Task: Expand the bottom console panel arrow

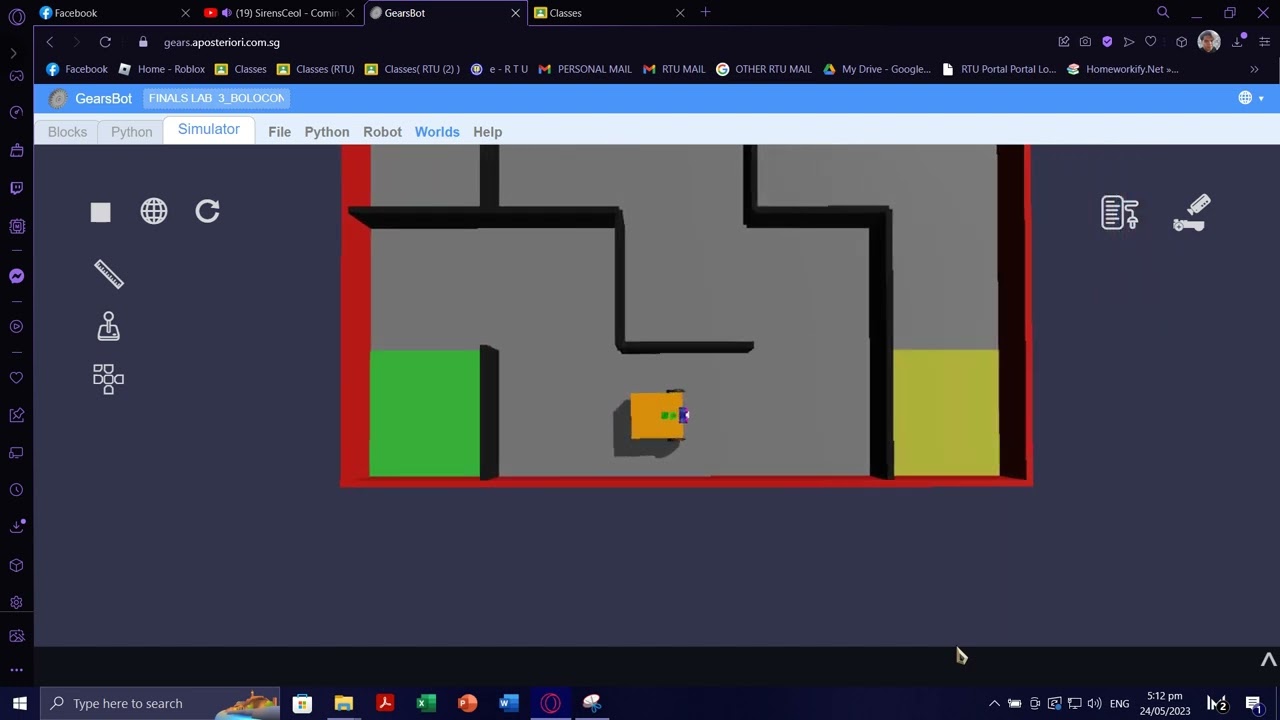Action: (1268, 660)
